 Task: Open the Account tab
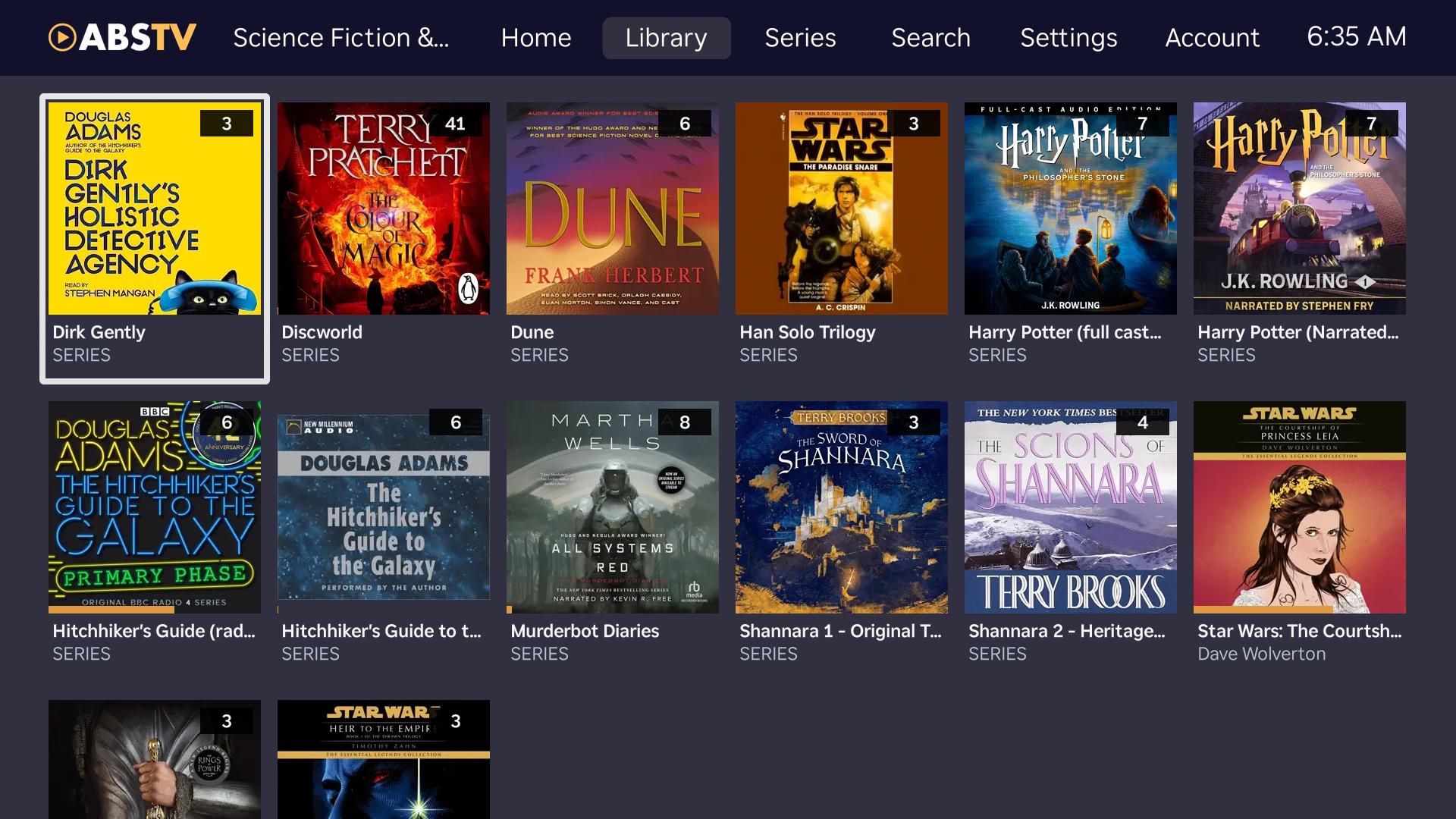coord(1212,37)
